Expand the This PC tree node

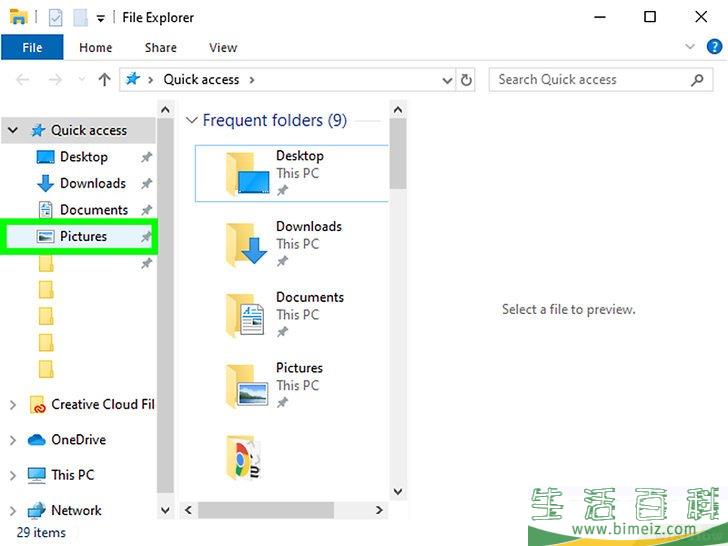click(13, 475)
